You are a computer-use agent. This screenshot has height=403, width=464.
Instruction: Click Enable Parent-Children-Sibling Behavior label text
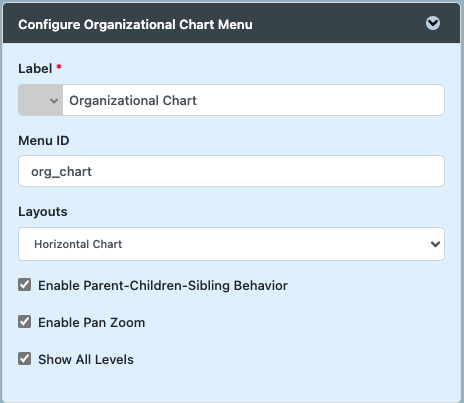[x=163, y=286]
